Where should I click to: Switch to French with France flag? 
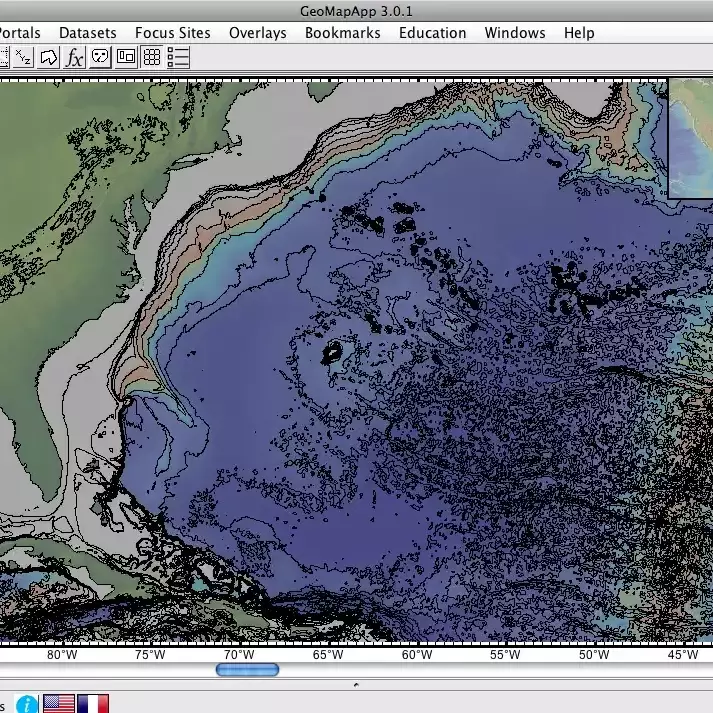pyautogui.click(x=93, y=703)
